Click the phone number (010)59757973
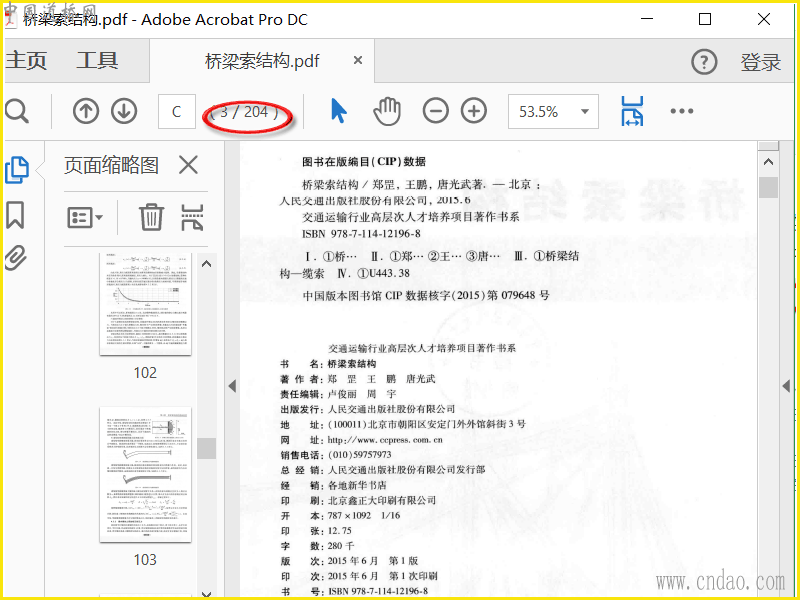 [x=360, y=455]
